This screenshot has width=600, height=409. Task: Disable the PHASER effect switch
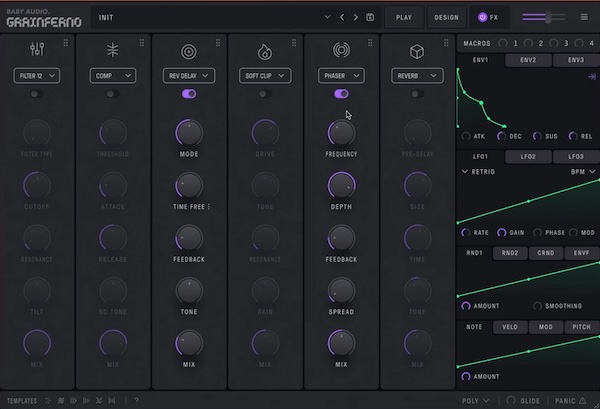click(341, 94)
